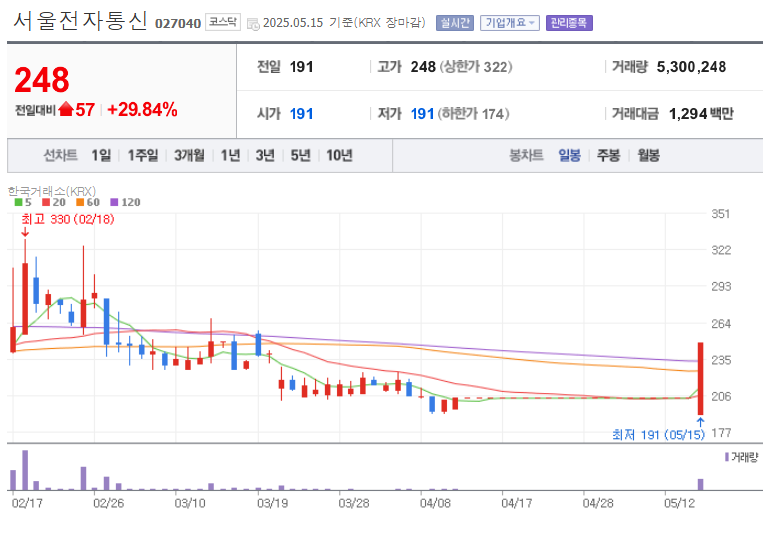The height and width of the screenshot is (542, 763).
Task: Select the 3년 line chart period
Action: [x=265, y=155]
